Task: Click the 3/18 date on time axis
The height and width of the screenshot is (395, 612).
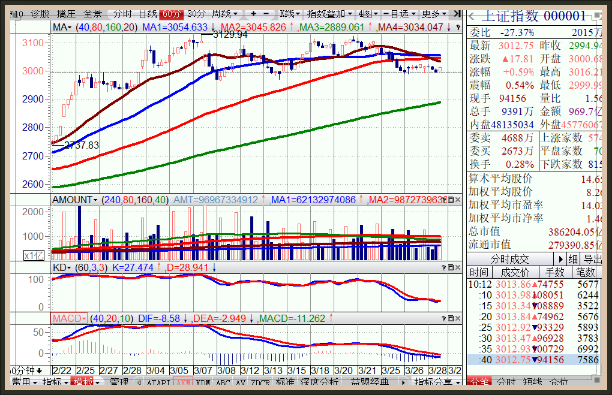Action: 320,370
